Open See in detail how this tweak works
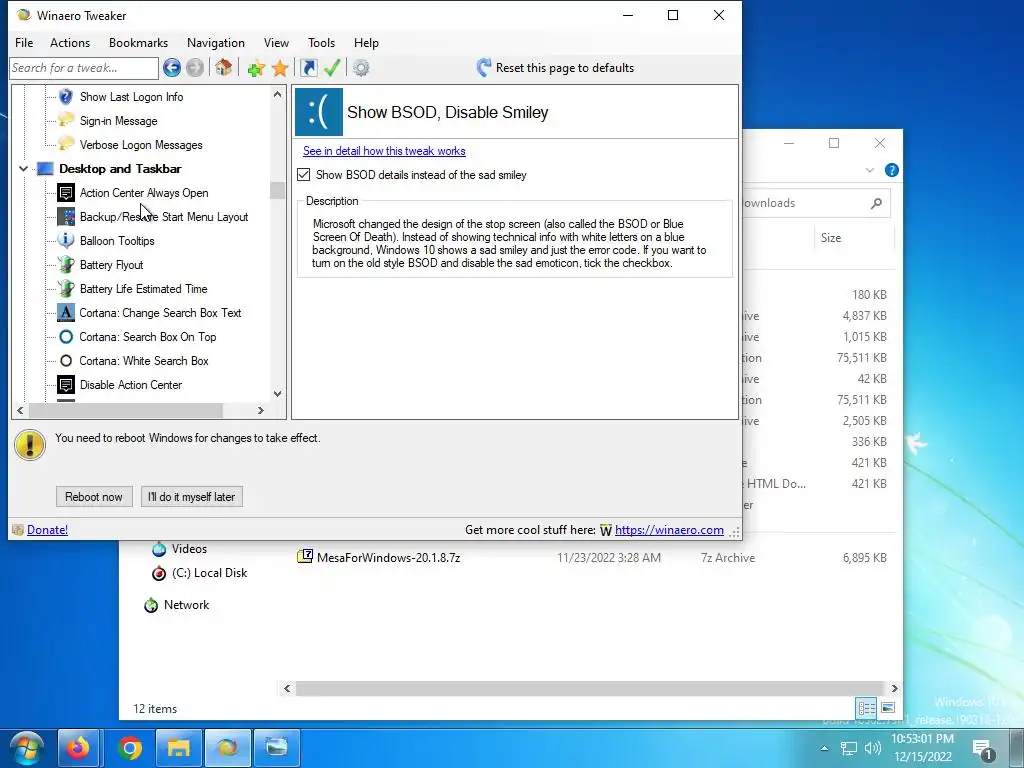 (x=384, y=151)
